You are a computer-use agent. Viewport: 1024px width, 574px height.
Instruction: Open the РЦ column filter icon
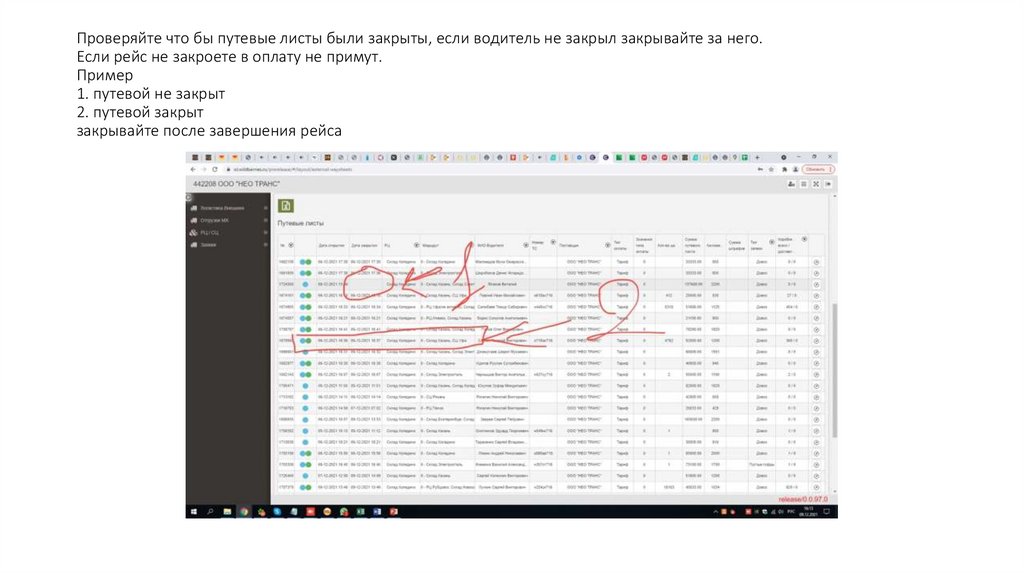point(416,246)
